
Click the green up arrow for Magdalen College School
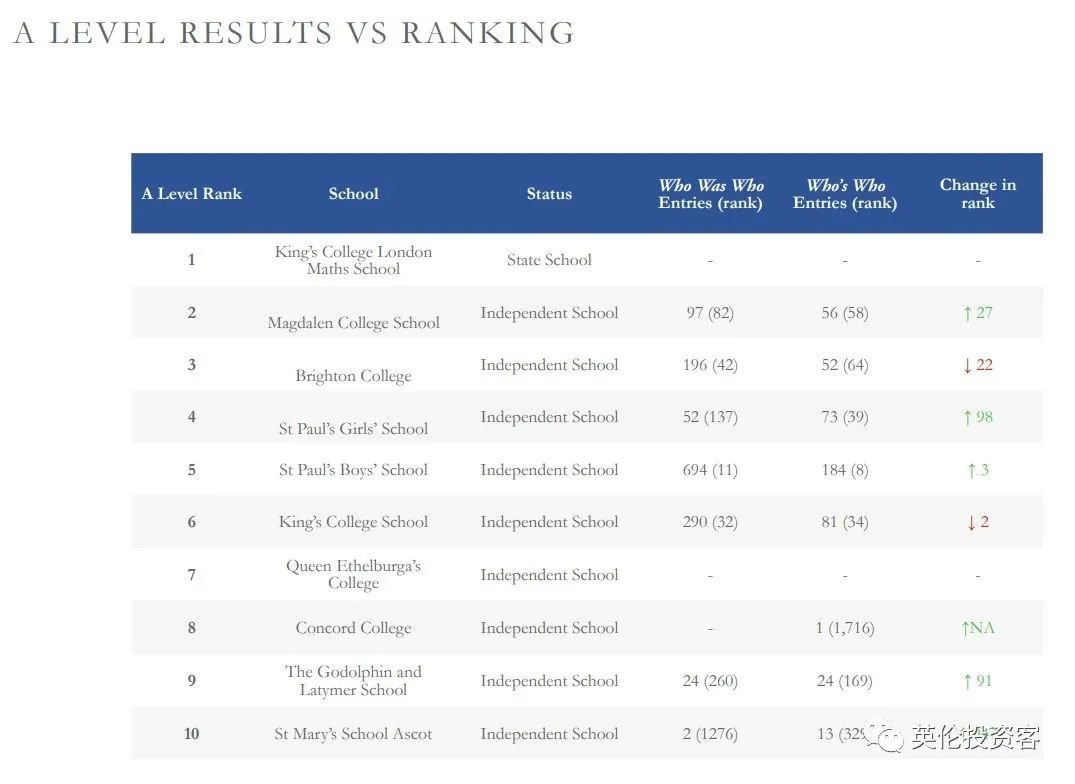coord(967,313)
